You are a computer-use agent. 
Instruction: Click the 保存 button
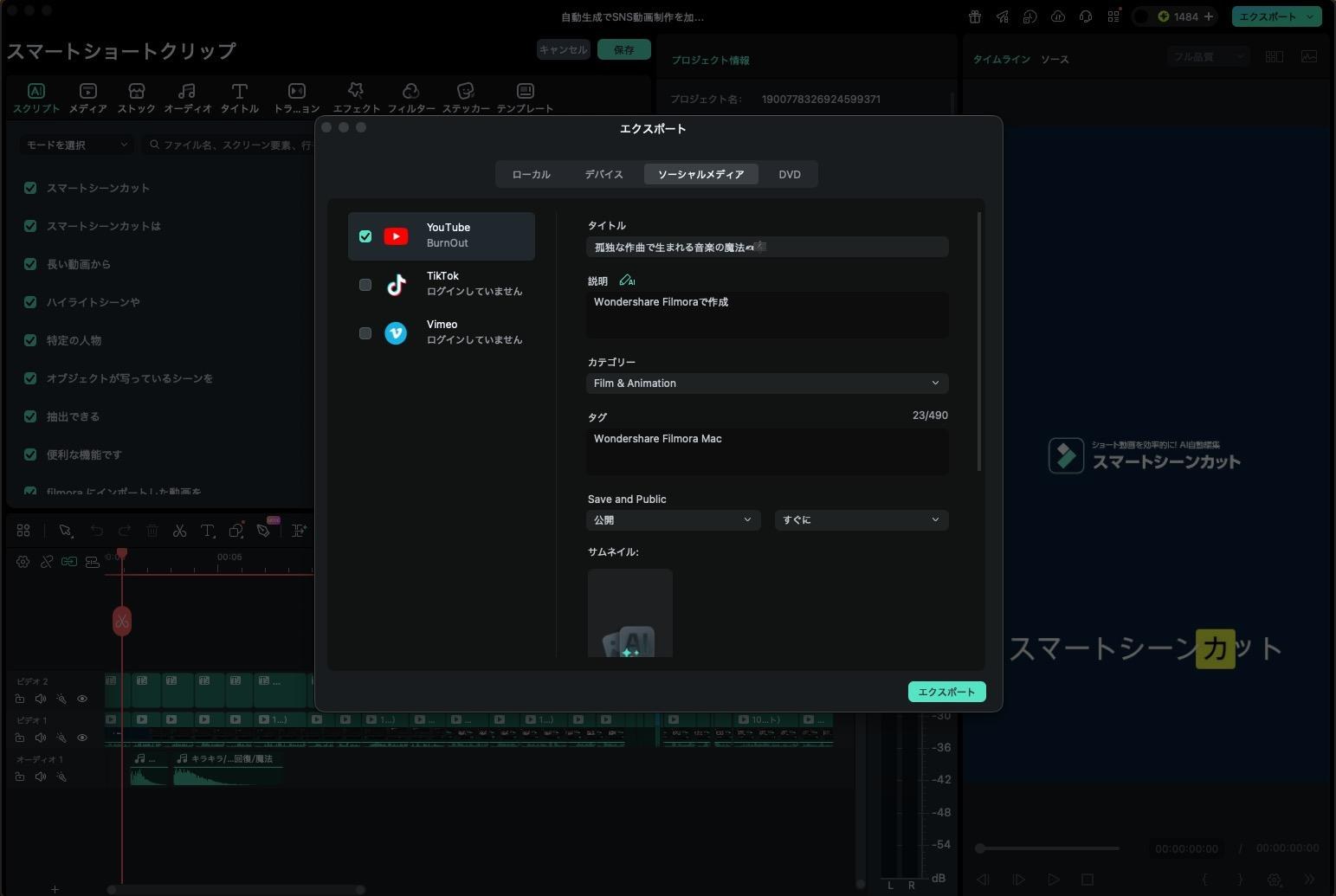[x=624, y=50]
